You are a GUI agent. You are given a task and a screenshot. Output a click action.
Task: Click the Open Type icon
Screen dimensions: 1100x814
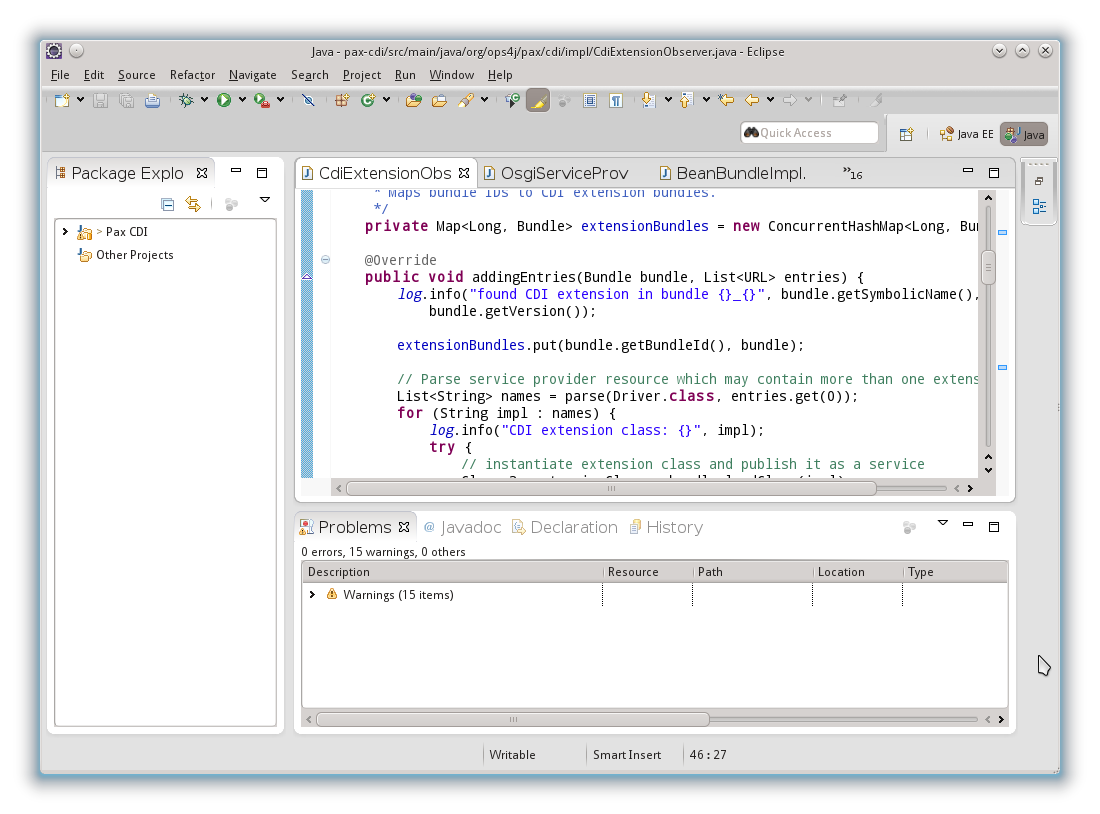tap(413, 100)
